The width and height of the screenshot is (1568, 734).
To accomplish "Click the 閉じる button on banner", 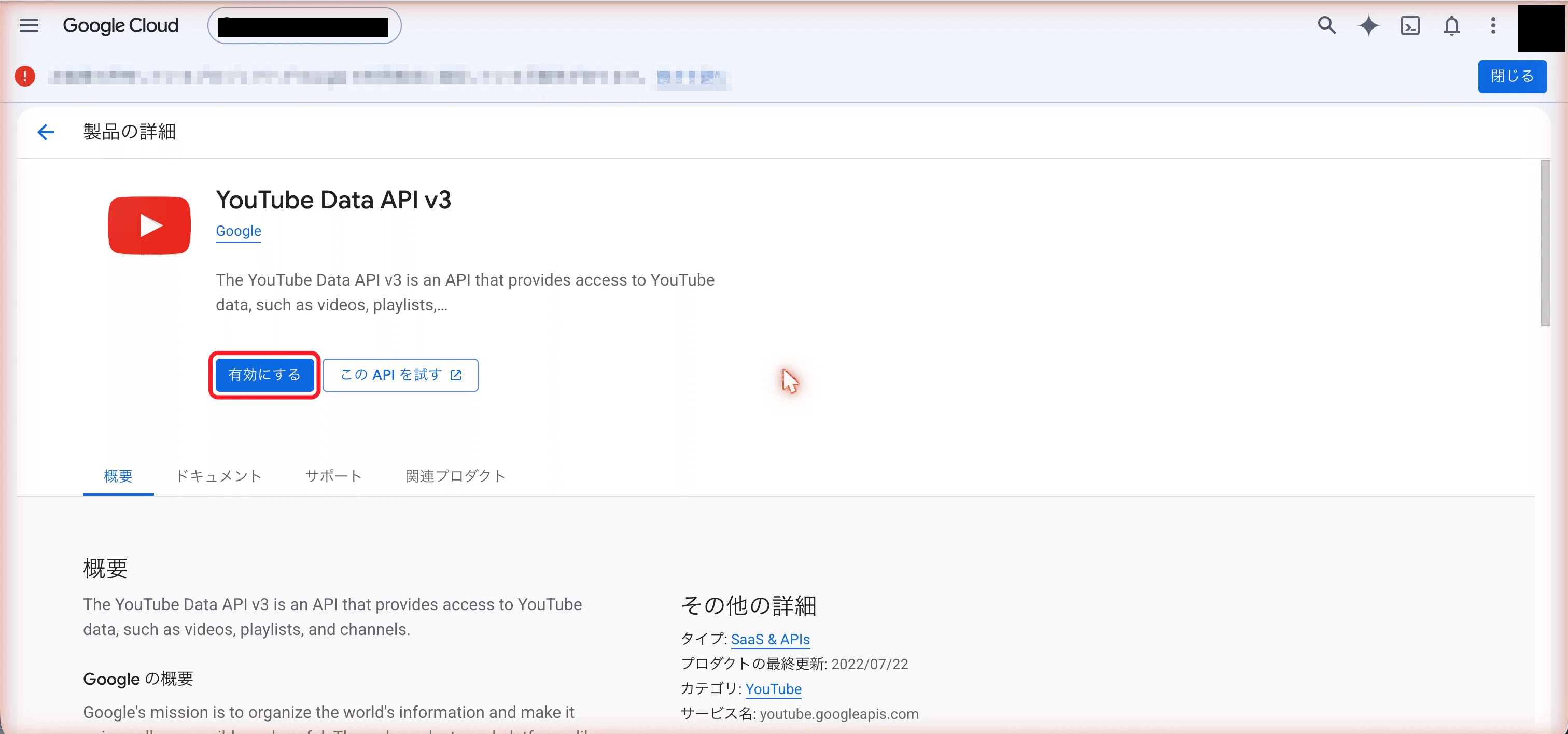I will [1512, 76].
